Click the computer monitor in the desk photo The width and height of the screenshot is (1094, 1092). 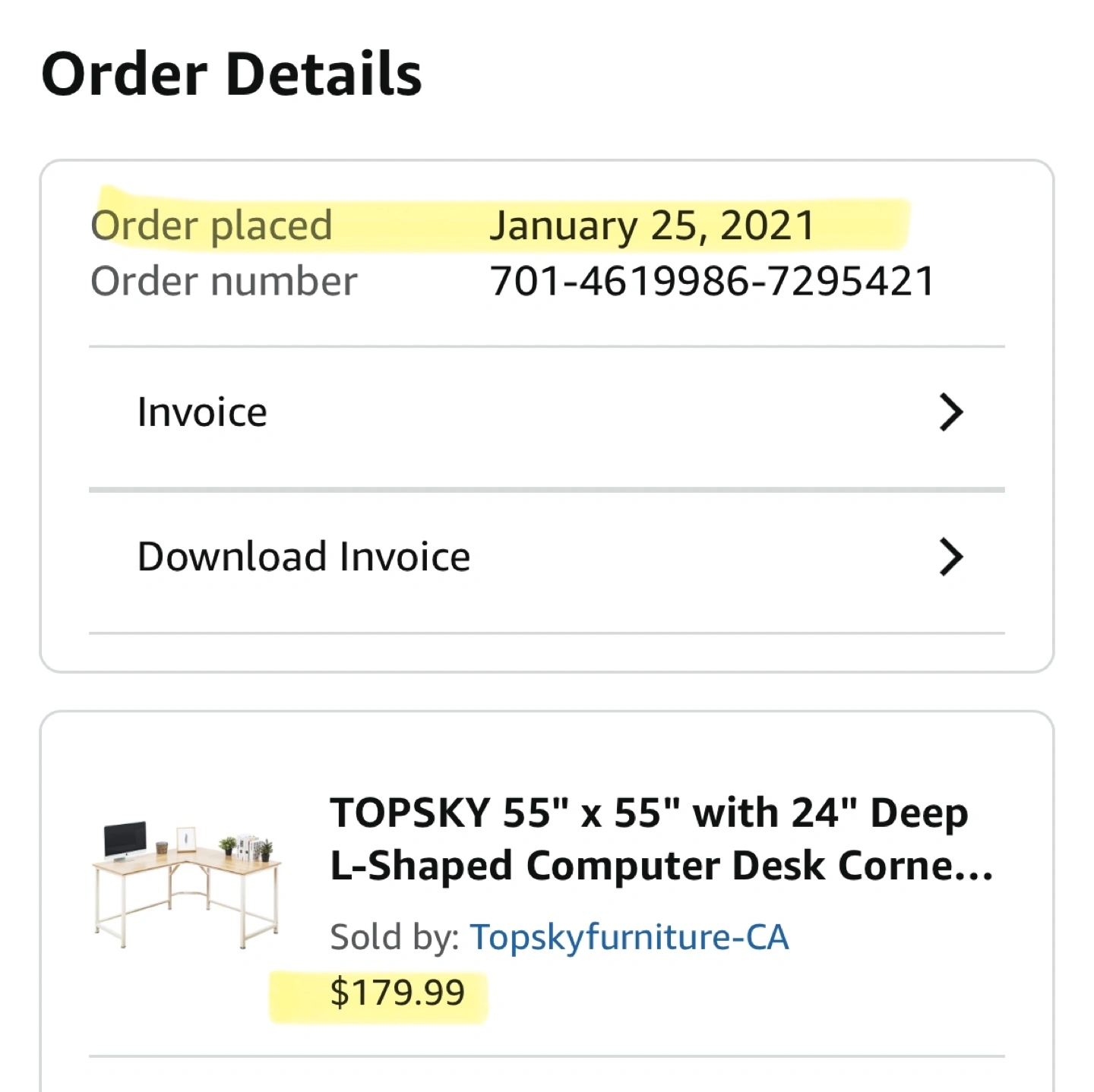click(125, 840)
